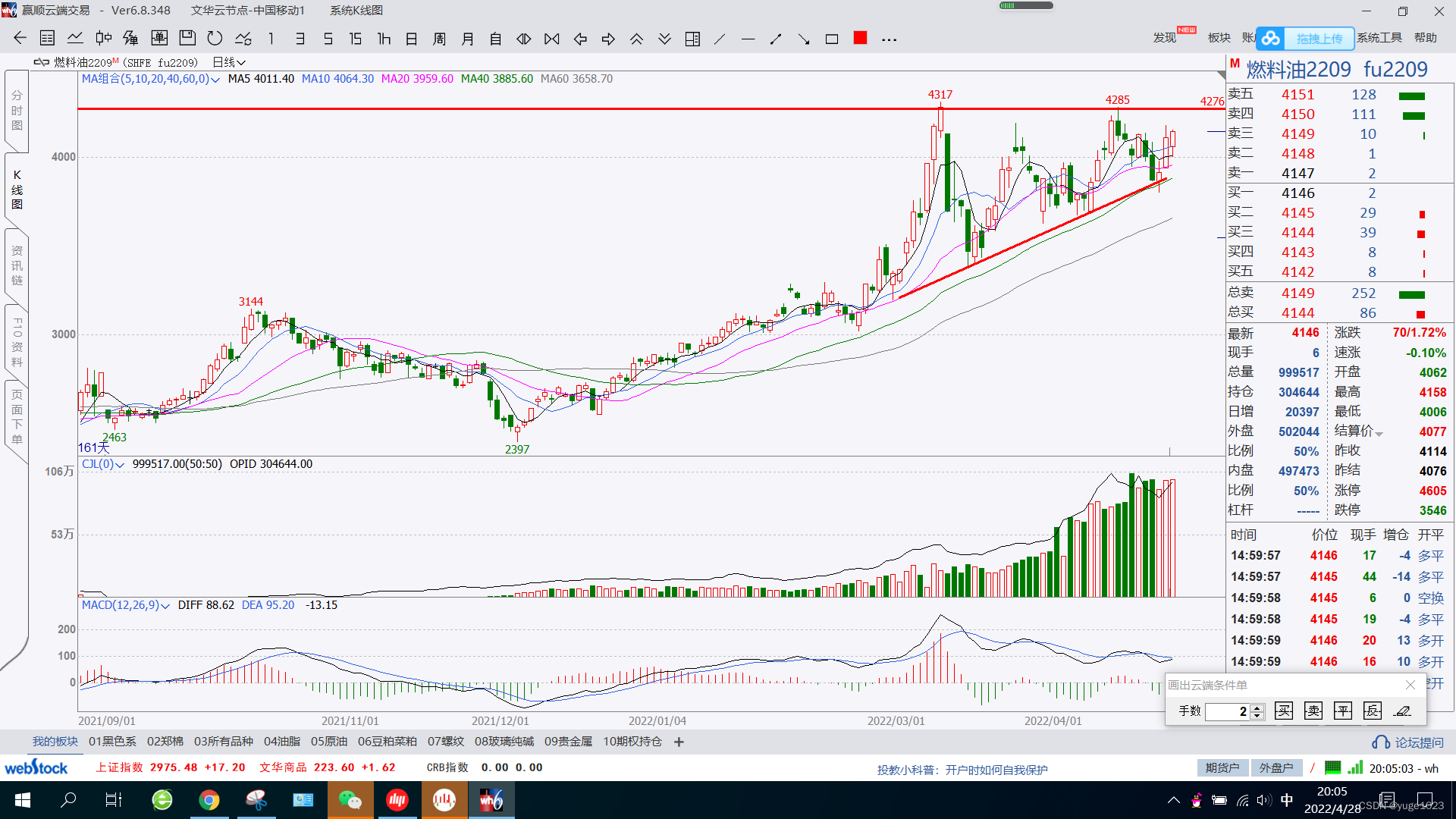Screen dimensions: 1456x819
Task: Close the 画出云端条件单 panel
Action: point(1410,685)
